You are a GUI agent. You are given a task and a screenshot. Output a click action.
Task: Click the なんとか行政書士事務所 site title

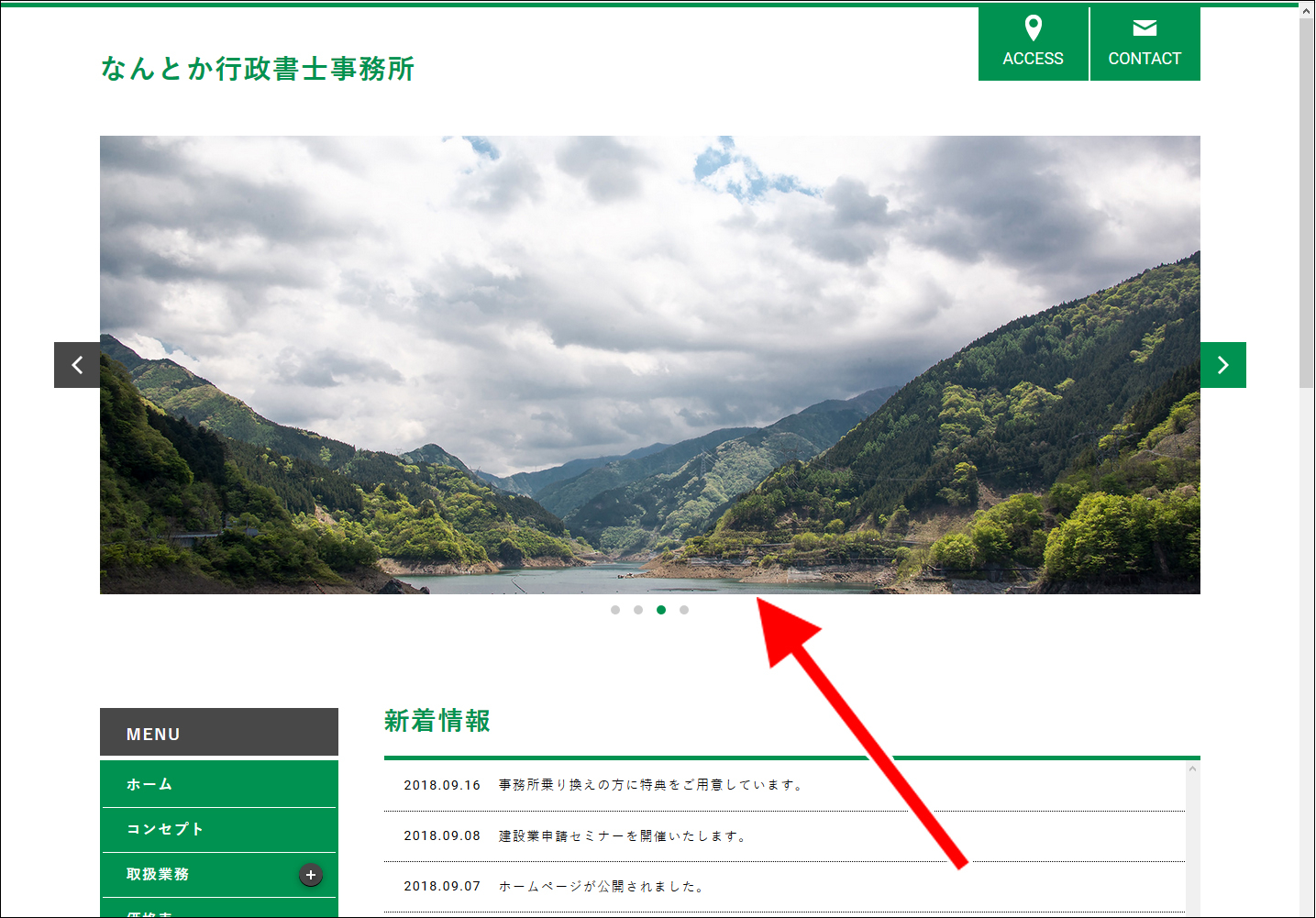pos(258,69)
